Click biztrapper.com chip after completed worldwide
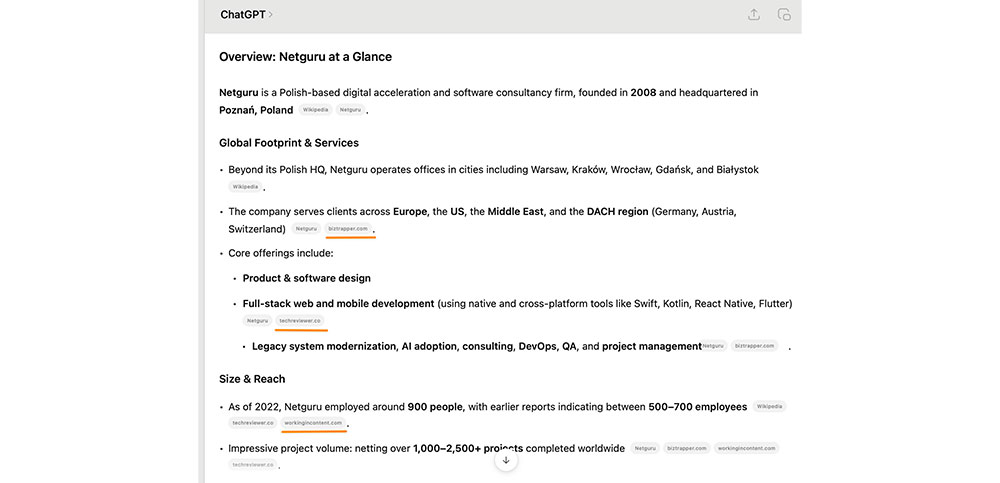This screenshot has width=1000, height=483. pos(687,449)
